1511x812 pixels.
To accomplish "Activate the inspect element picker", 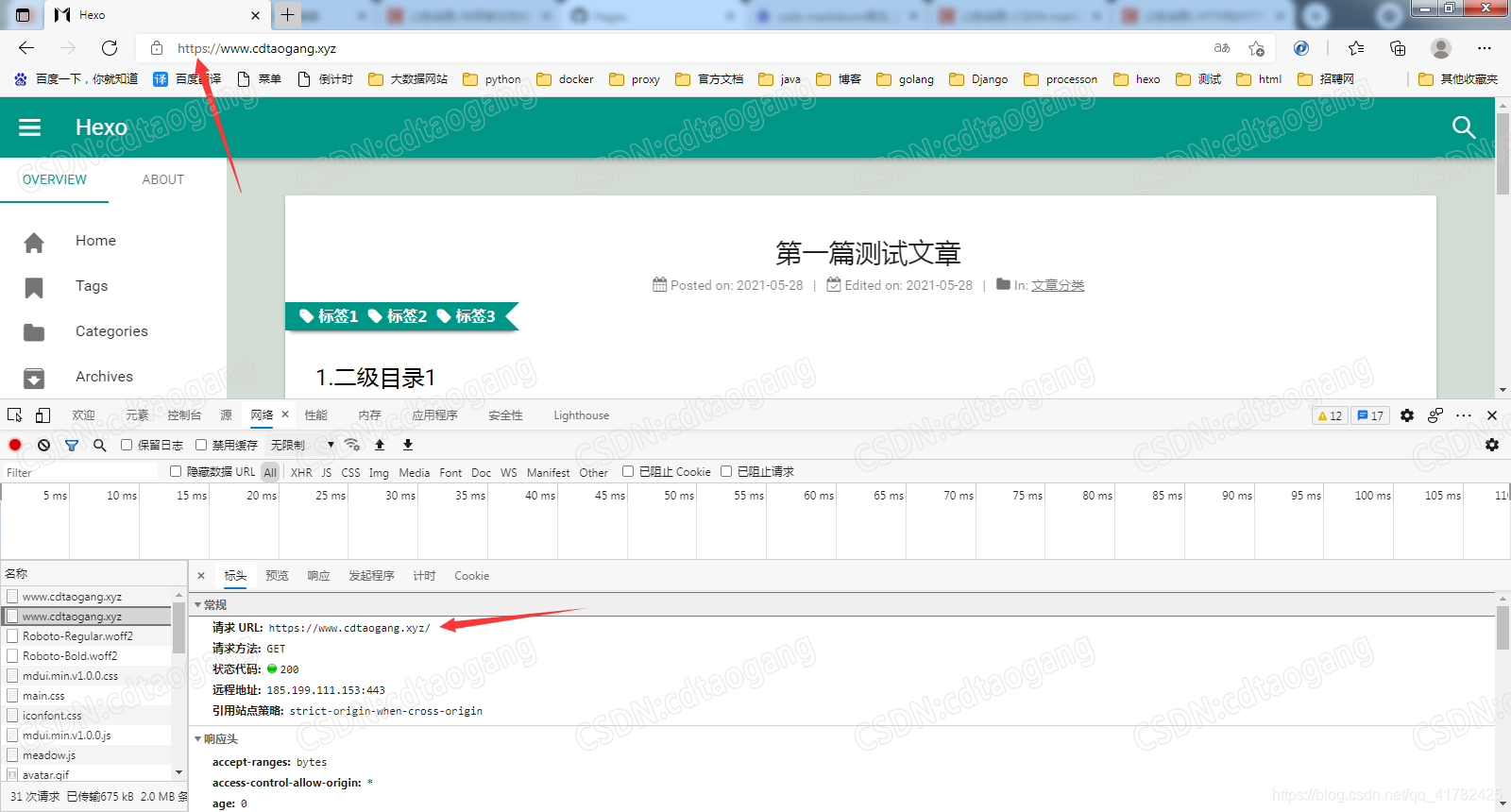I will point(15,415).
